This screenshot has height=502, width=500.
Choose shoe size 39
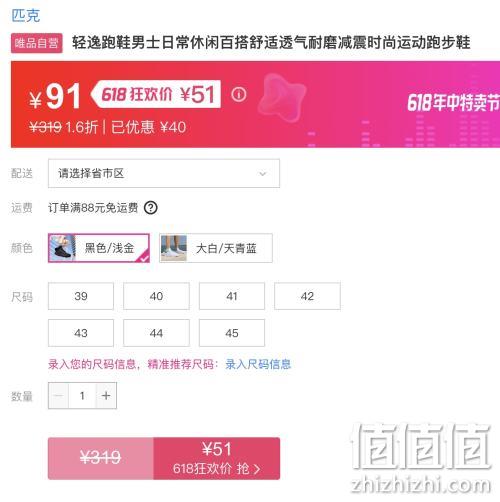[x=81, y=296]
